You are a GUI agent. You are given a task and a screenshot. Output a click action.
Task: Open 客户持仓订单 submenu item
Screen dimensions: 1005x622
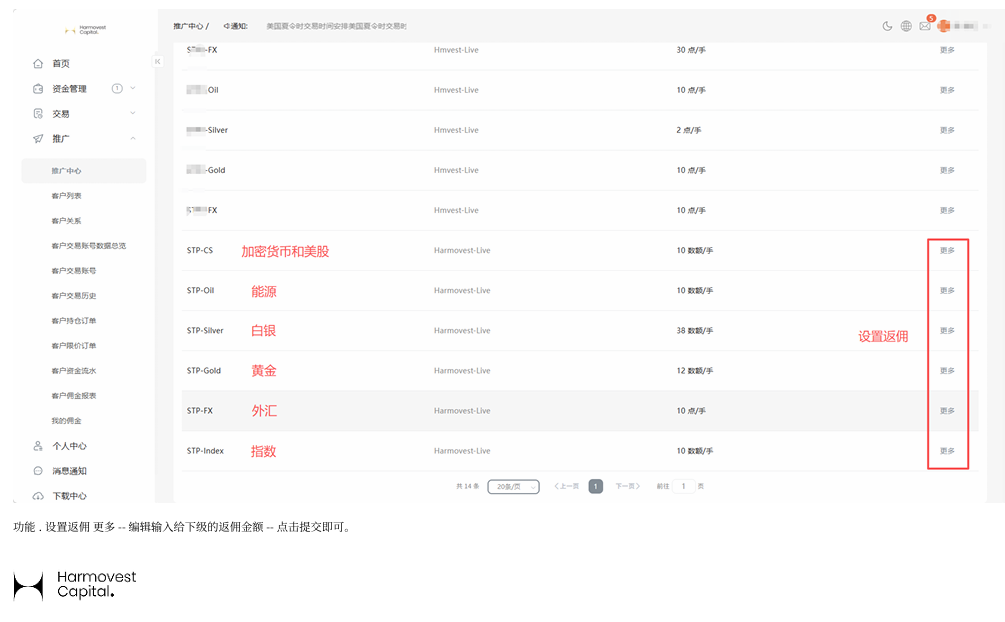[x=74, y=321]
